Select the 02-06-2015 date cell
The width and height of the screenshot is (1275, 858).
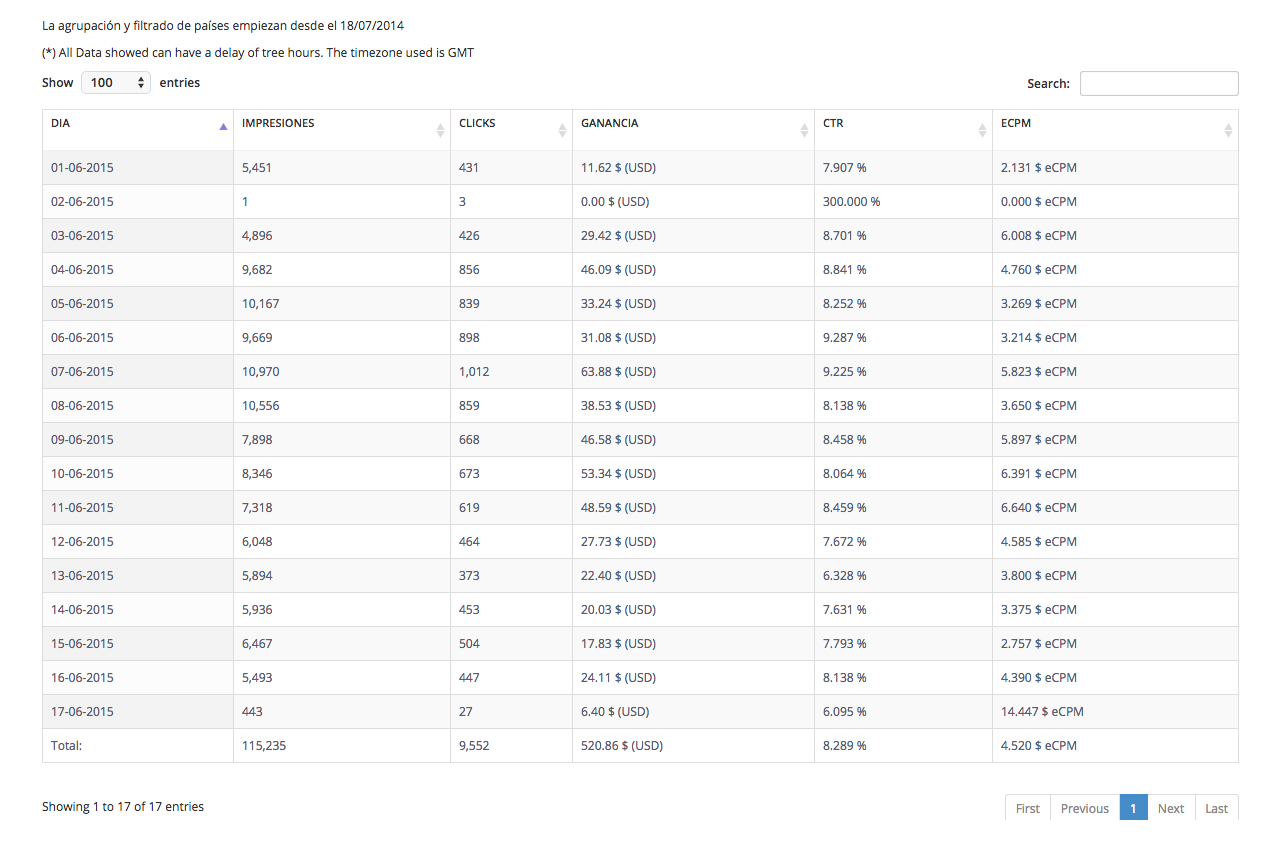click(138, 202)
